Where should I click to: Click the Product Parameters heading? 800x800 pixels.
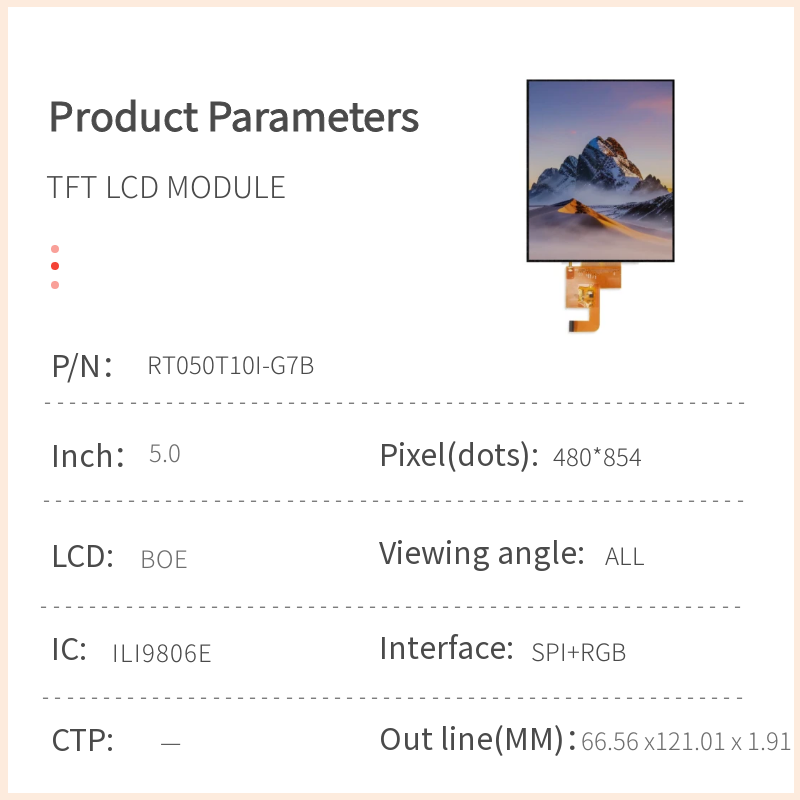(x=234, y=118)
